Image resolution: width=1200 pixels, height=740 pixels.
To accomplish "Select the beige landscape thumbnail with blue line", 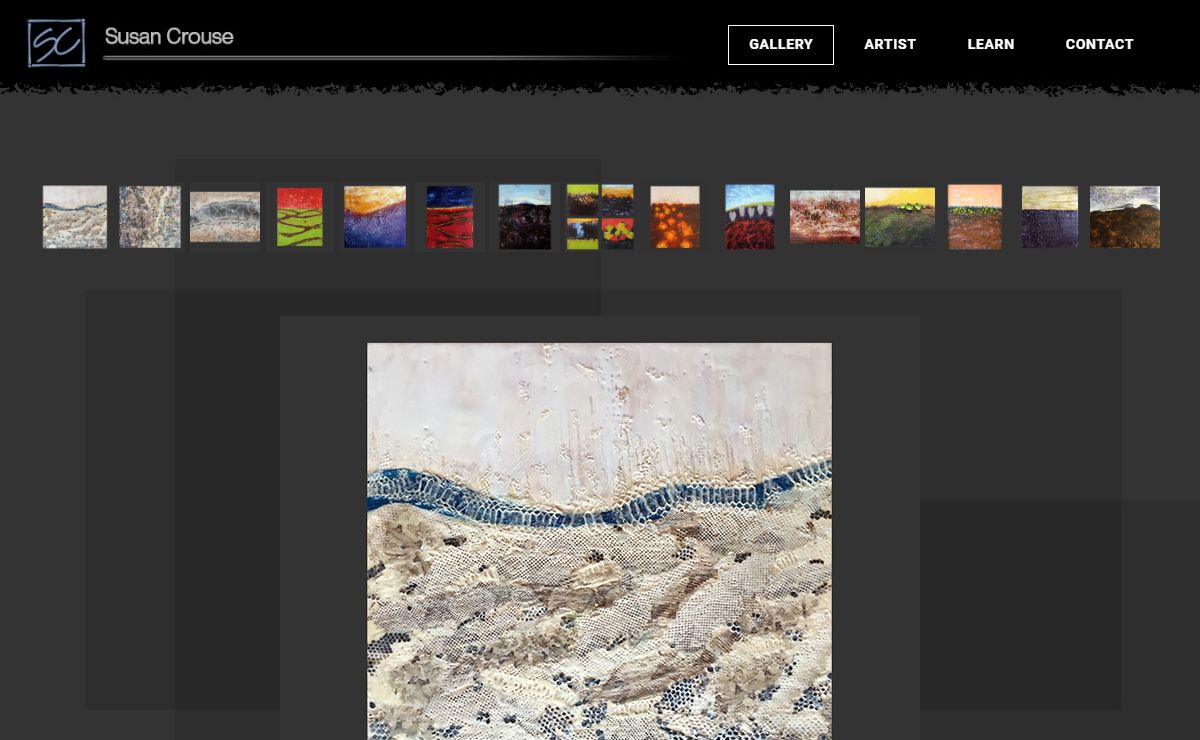I will click(x=75, y=217).
